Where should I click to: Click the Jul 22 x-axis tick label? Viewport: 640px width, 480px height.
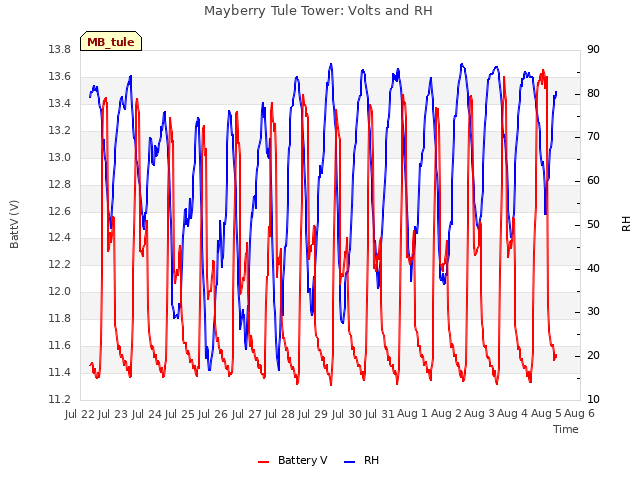80,414
